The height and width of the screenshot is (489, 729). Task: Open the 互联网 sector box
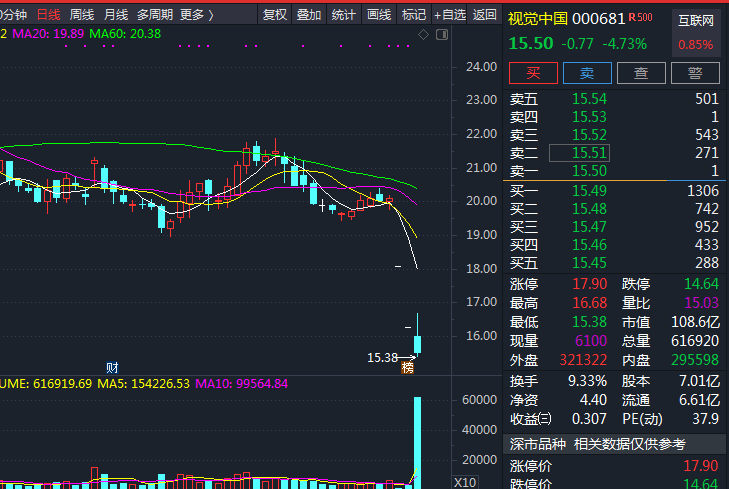click(x=696, y=33)
